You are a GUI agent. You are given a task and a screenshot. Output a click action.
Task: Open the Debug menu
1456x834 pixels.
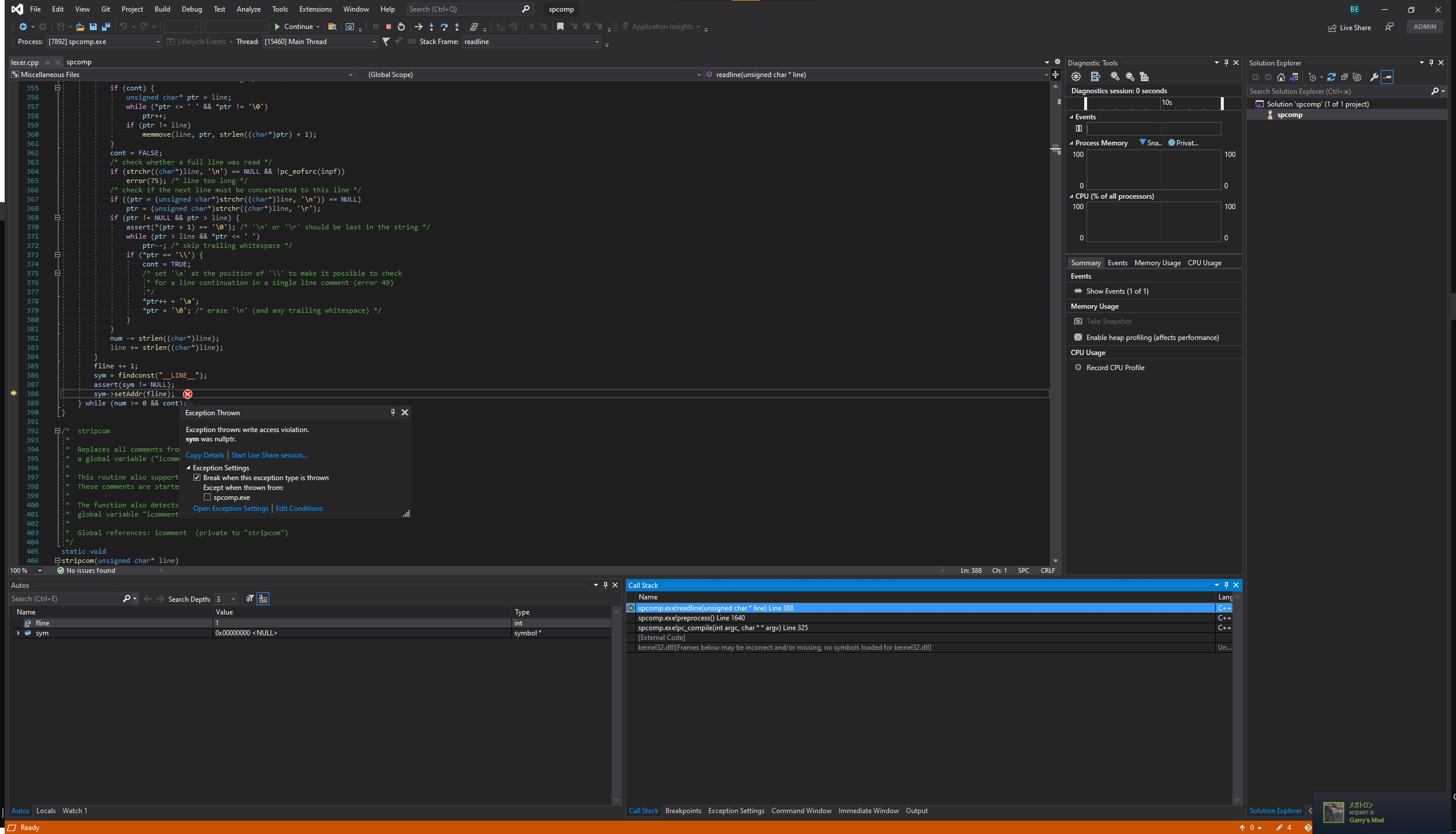point(192,9)
